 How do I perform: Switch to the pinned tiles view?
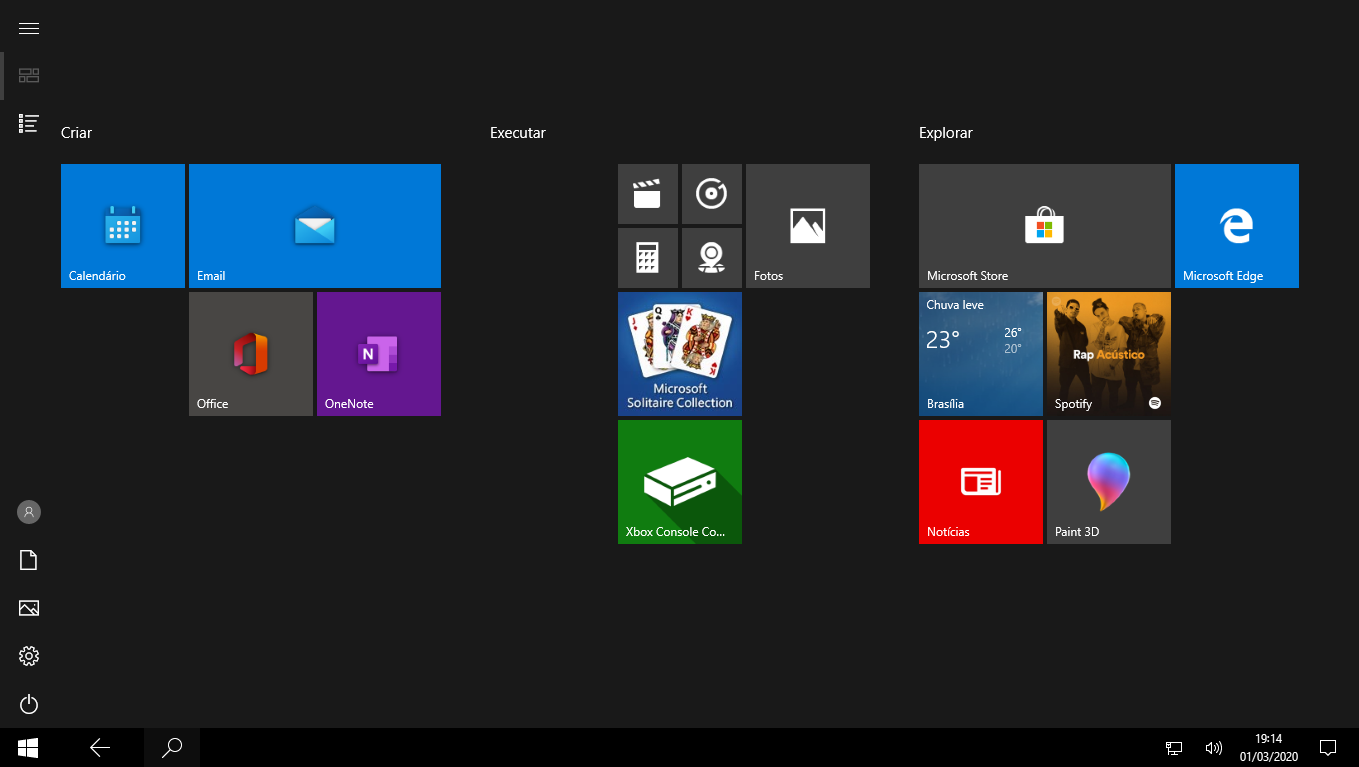29,76
